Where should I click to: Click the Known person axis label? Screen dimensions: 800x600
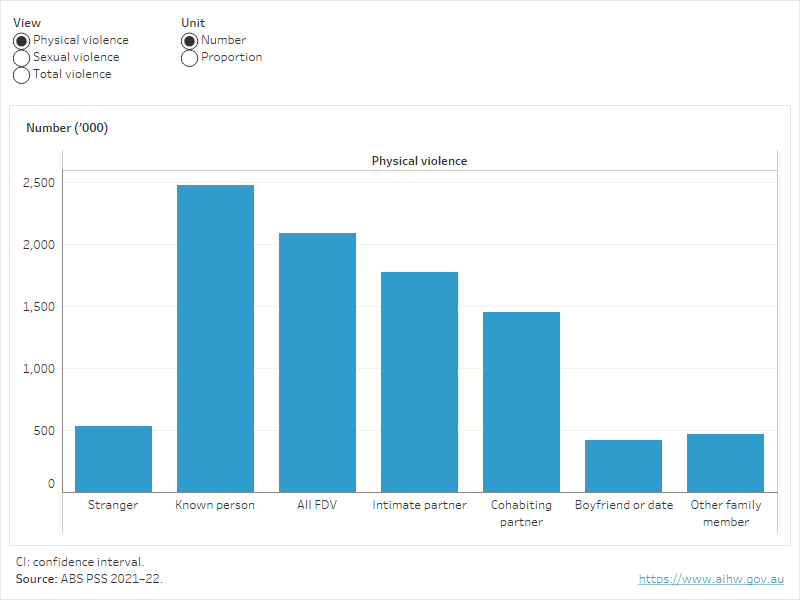215,505
